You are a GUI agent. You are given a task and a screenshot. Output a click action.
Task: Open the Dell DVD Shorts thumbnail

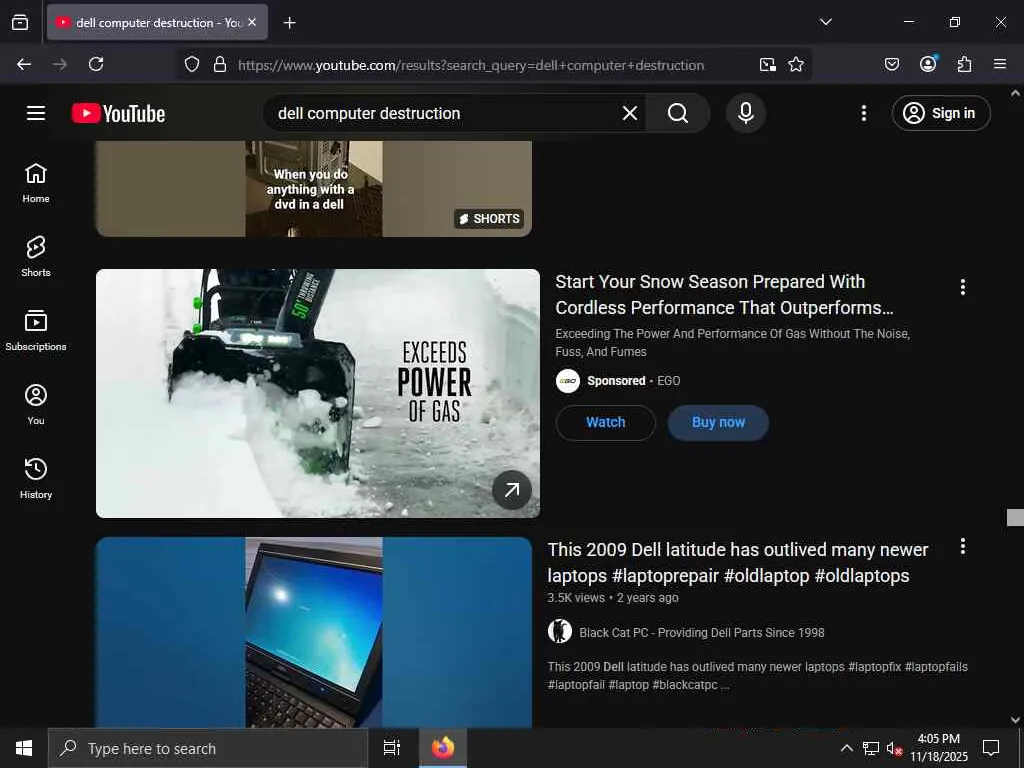[x=314, y=188]
